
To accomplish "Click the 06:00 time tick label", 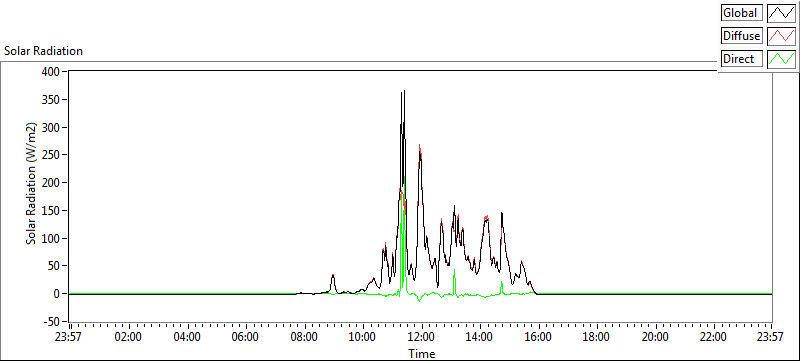I will (246, 337).
